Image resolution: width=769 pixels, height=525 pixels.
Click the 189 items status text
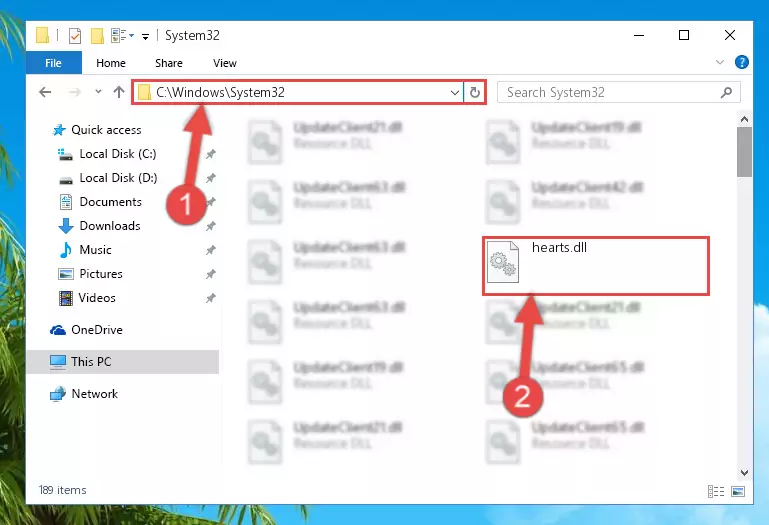tap(62, 490)
